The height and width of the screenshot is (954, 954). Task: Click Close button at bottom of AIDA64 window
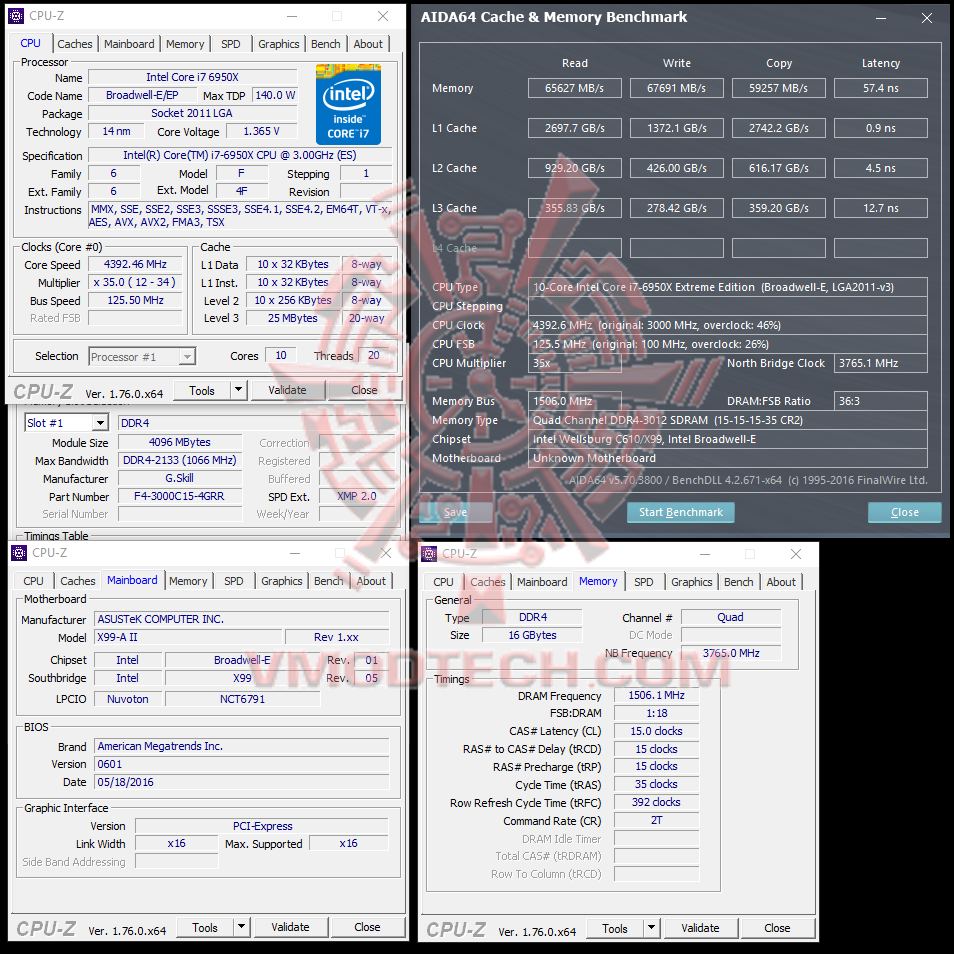905,512
